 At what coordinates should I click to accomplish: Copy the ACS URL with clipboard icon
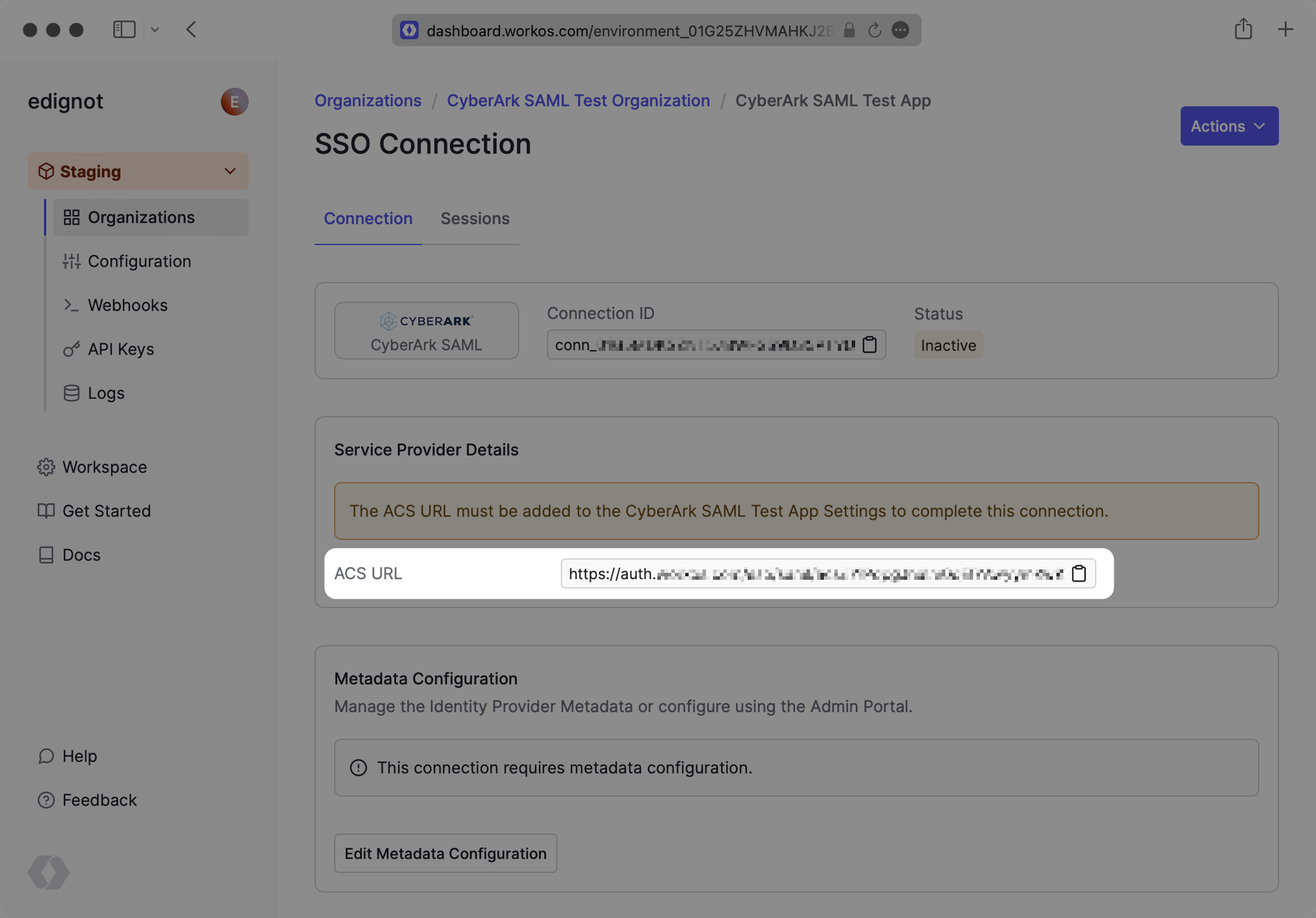click(1079, 574)
